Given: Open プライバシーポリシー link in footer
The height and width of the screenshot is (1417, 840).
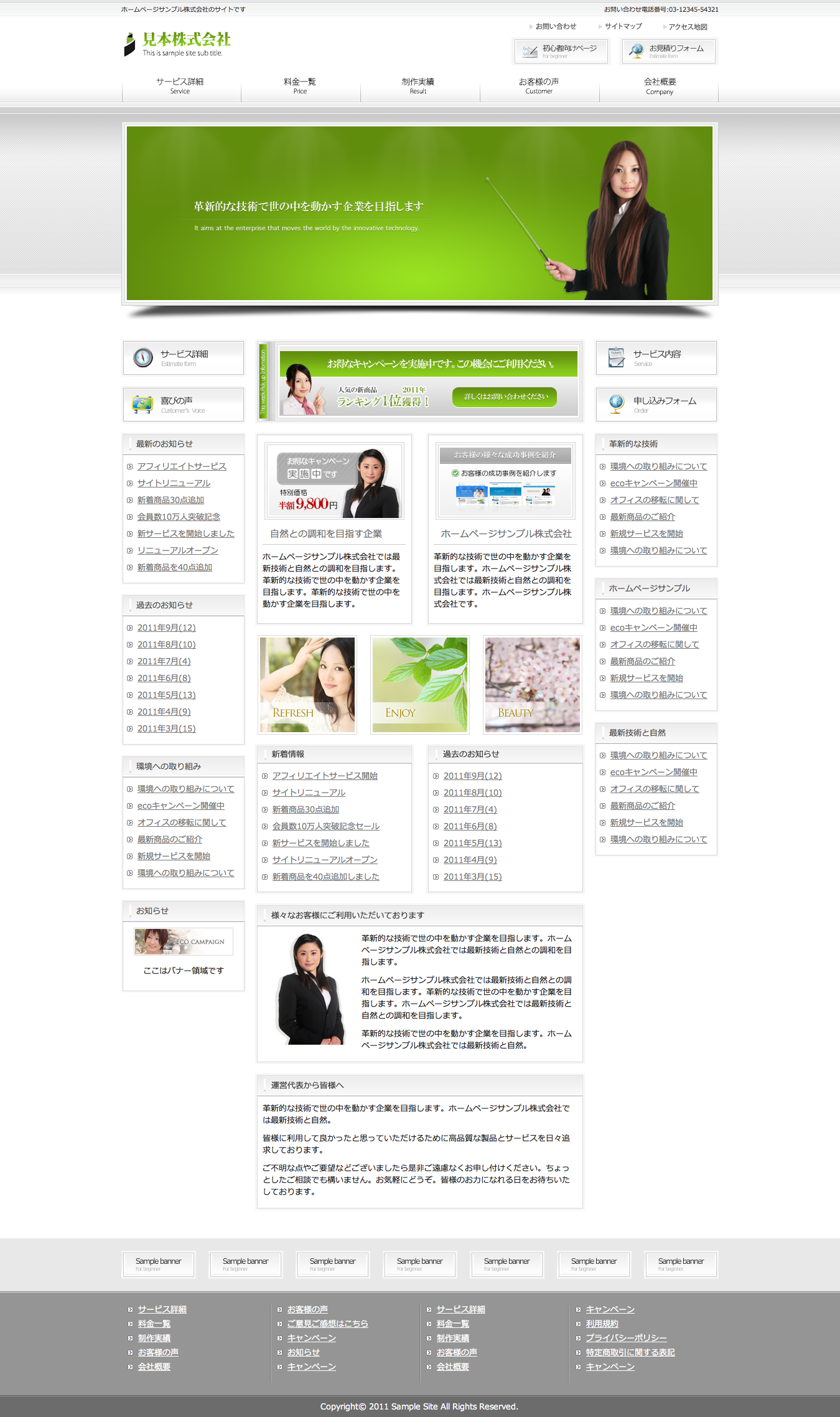Looking at the screenshot, I should [626, 1338].
